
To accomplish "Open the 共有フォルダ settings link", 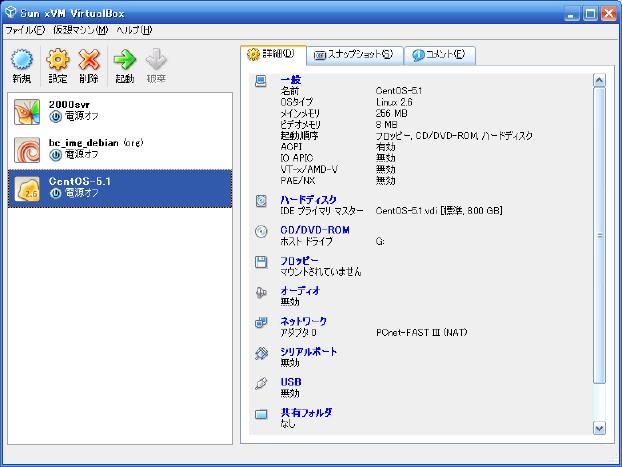I will click(x=306, y=413).
